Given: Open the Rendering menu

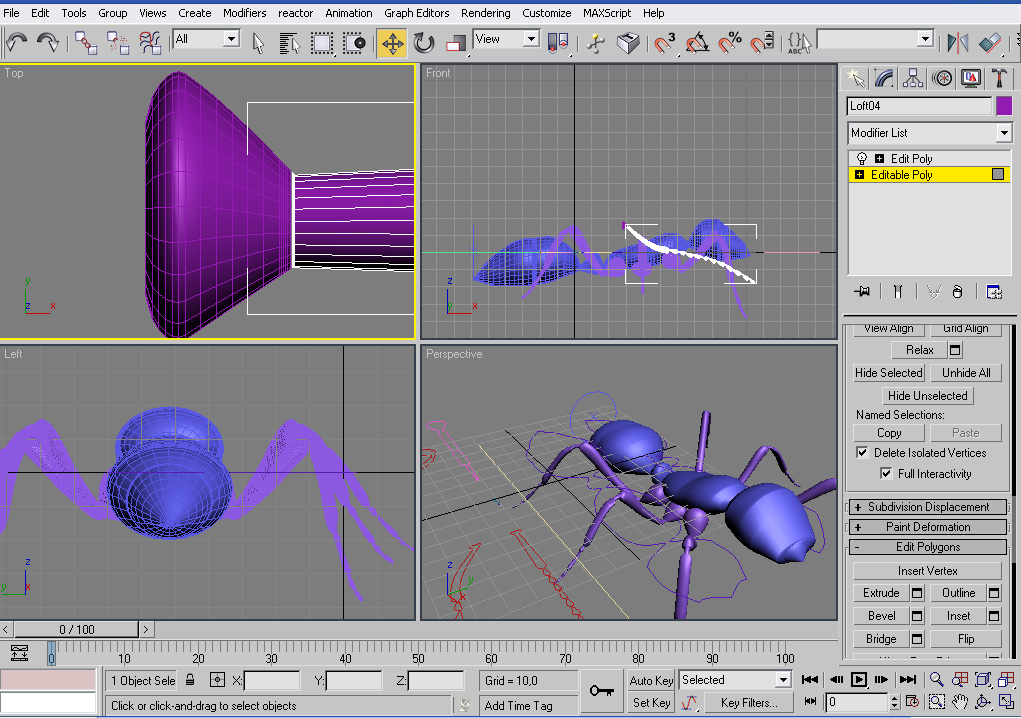Looking at the screenshot, I should coord(485,13).
